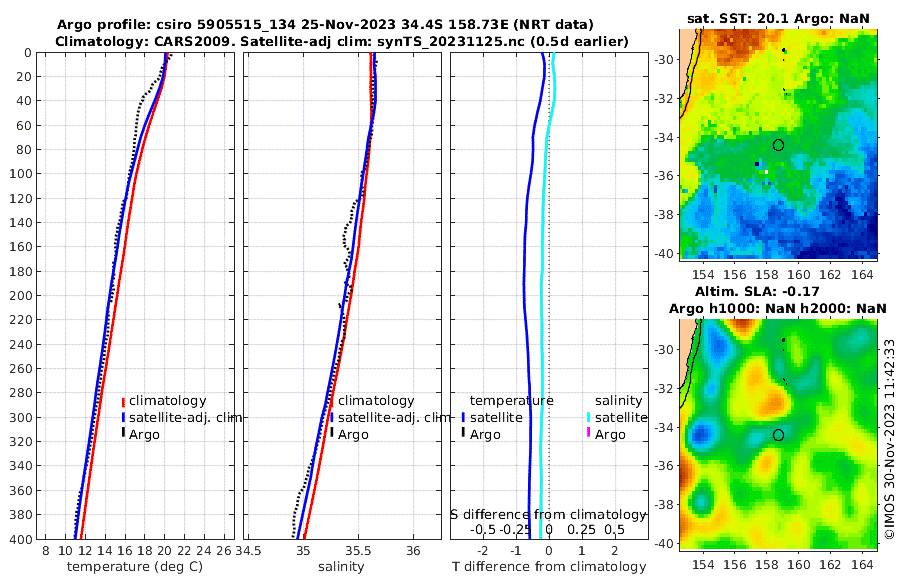Click the 'climatology' legend label in salinity plot
900x580 pixels.
point(376,401)
